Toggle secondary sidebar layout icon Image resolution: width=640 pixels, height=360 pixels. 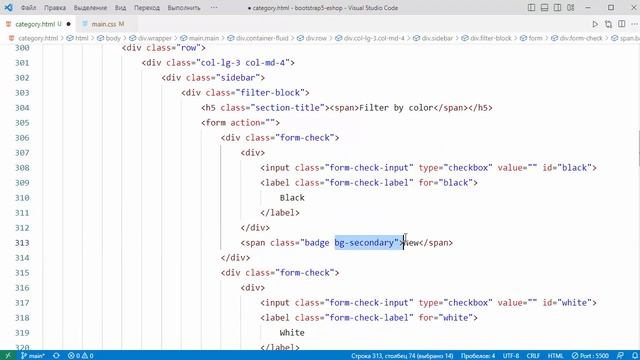[558, 8]
